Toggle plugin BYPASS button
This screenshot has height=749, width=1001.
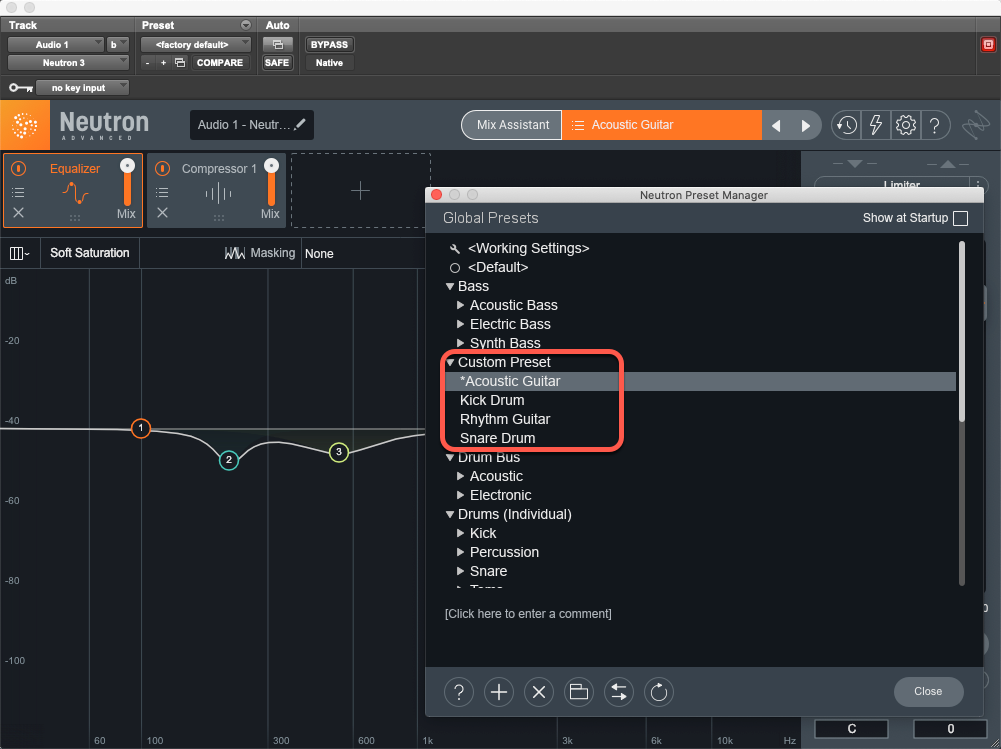point(329,45)
